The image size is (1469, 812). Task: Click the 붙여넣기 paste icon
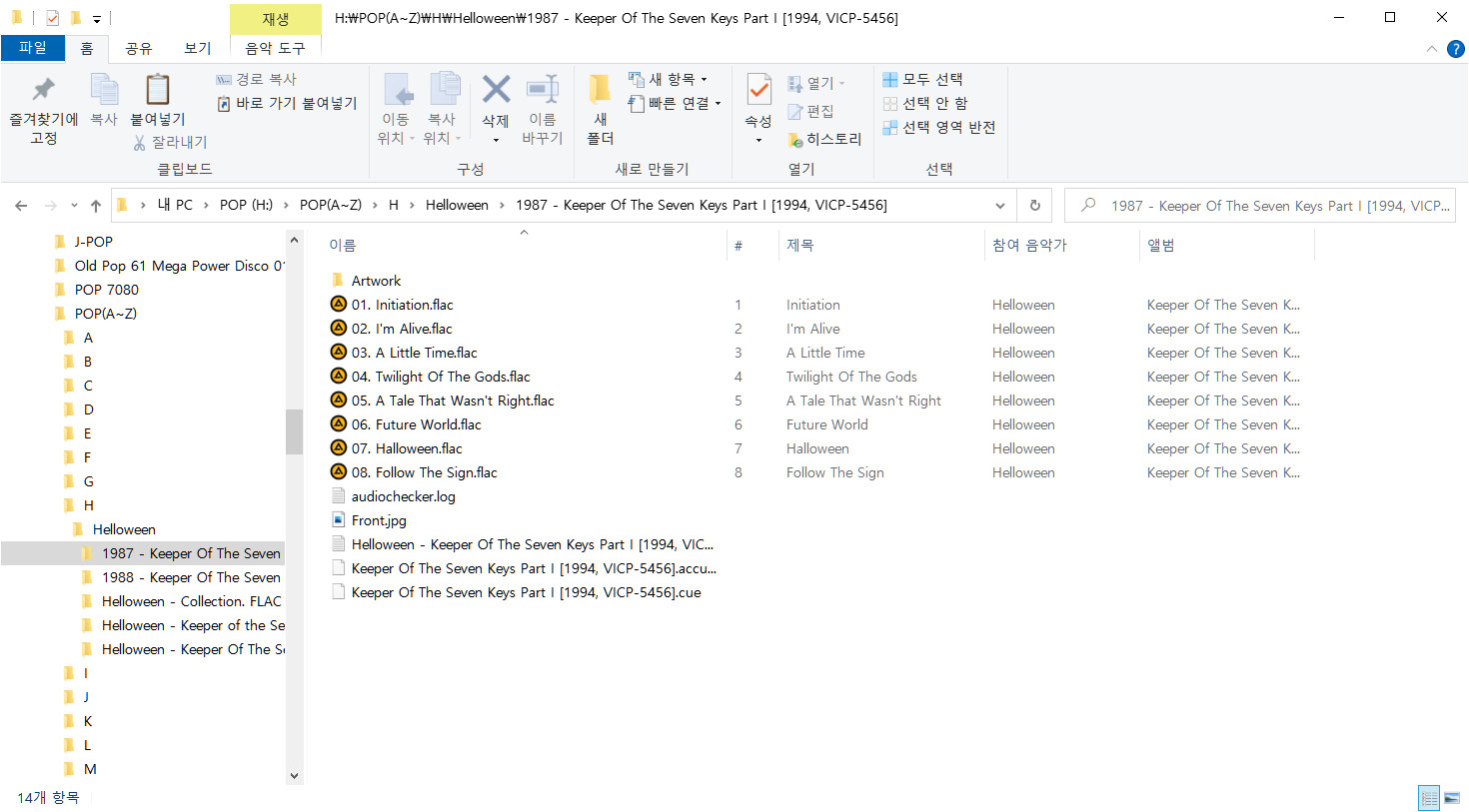(157, 89)
